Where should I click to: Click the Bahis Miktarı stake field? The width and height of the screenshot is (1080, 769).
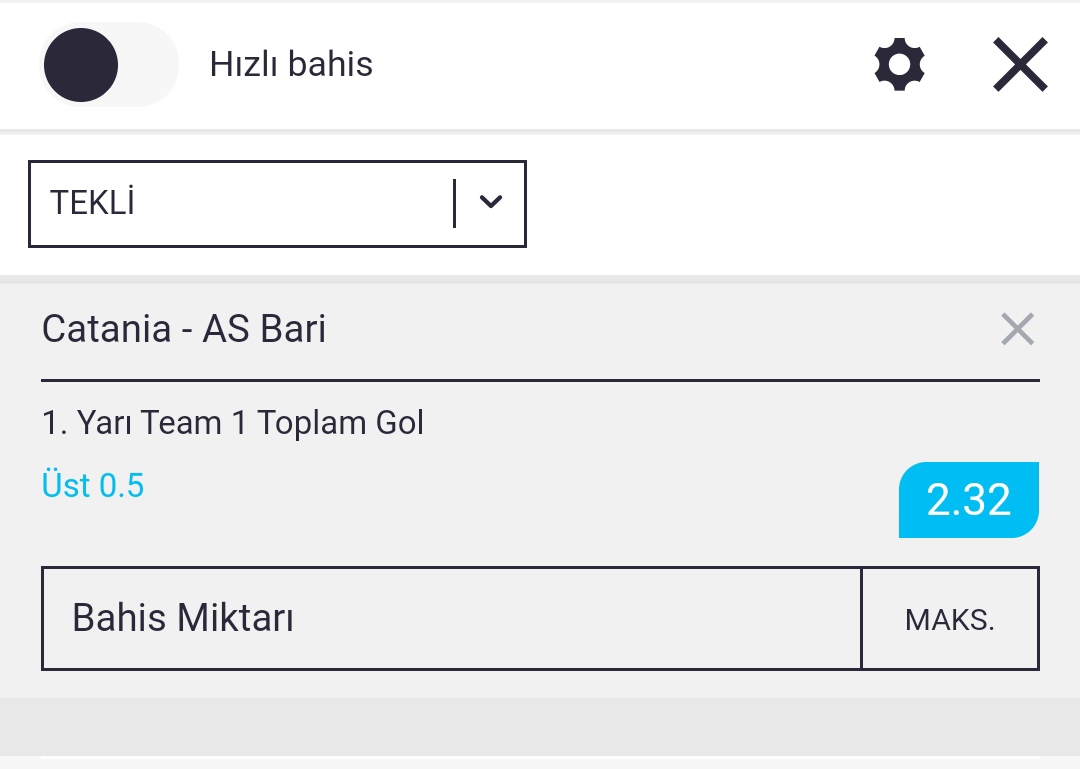coord(452,618)
